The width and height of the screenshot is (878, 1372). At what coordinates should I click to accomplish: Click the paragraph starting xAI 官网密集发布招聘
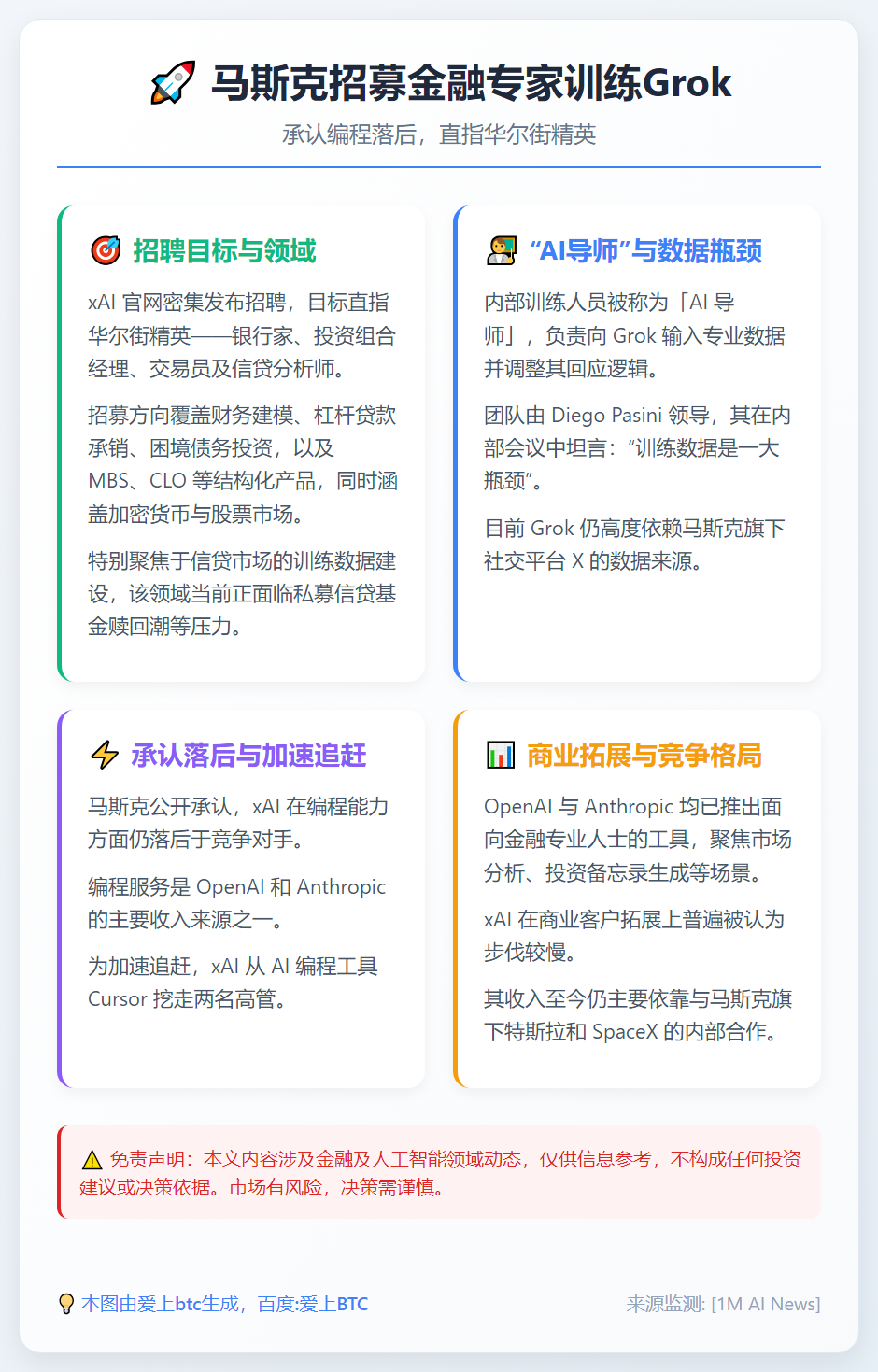point(242,335)
